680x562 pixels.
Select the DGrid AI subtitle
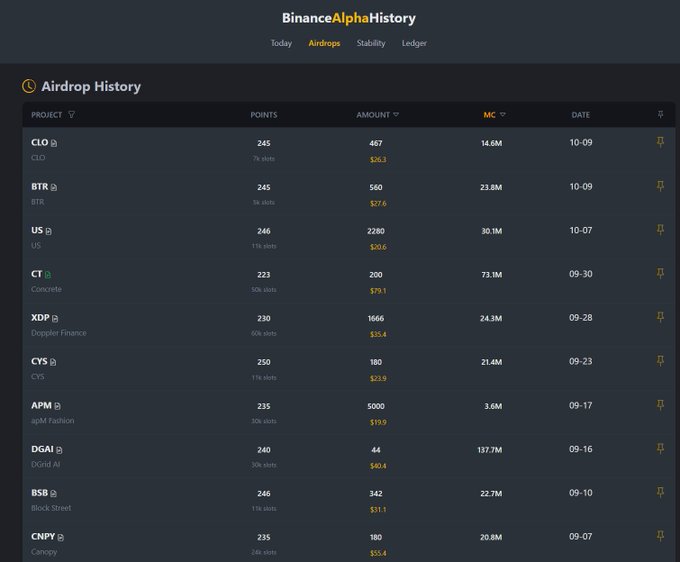click(x=46, y=464)
